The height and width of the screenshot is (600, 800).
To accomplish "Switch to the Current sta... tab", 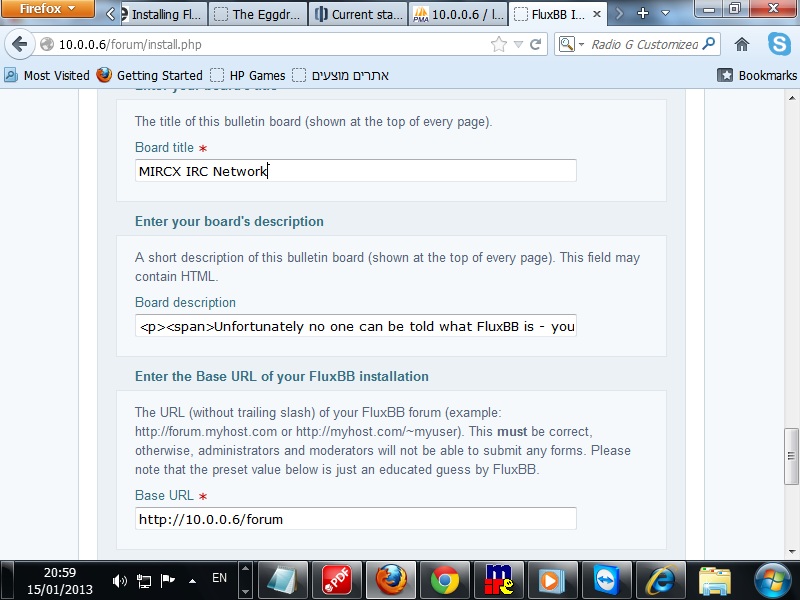I will pos(359,14).
